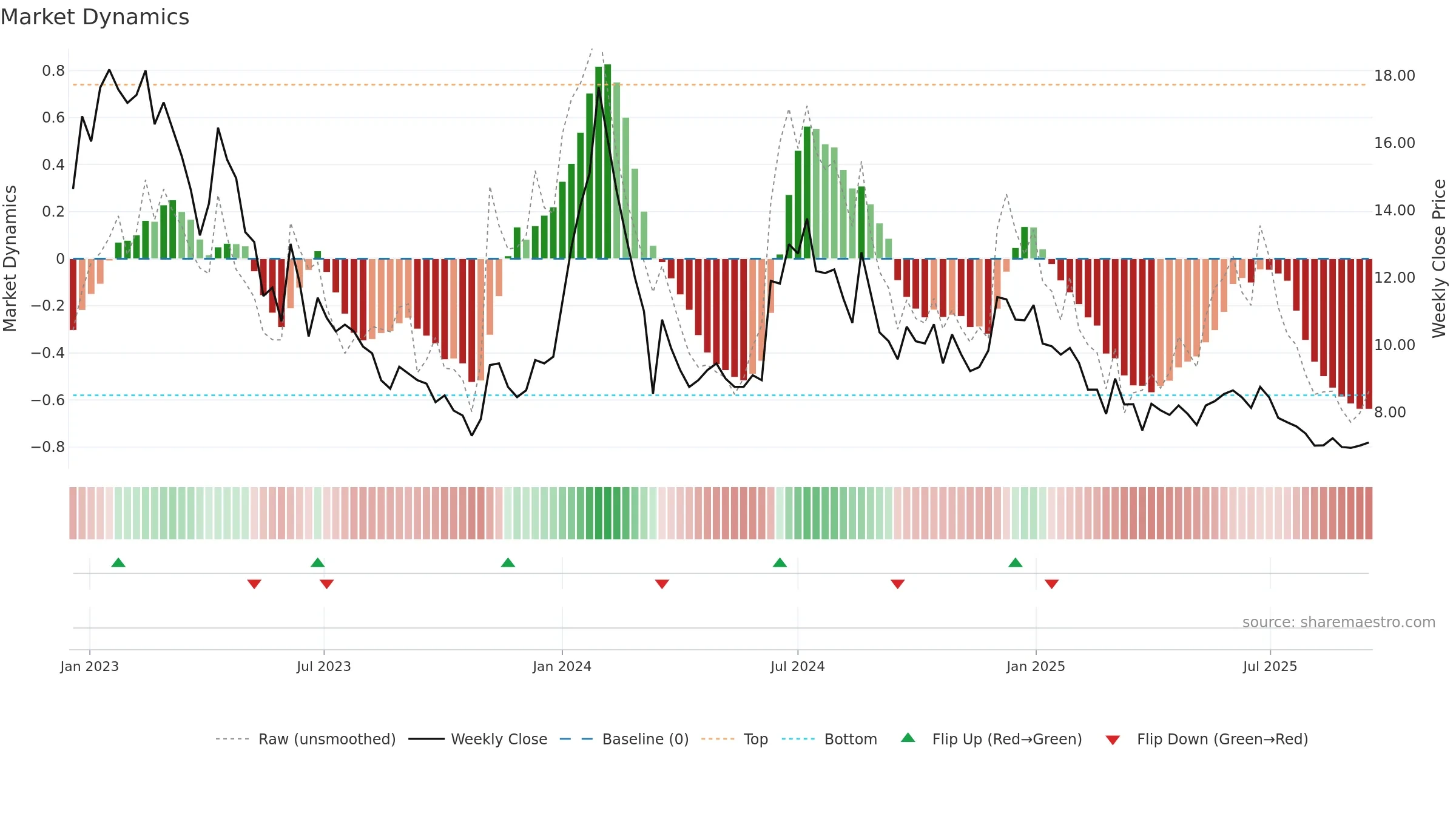Click the green flip-up marker just before Jul 2023
This screenshot has width=1456, height=819.
317,562
